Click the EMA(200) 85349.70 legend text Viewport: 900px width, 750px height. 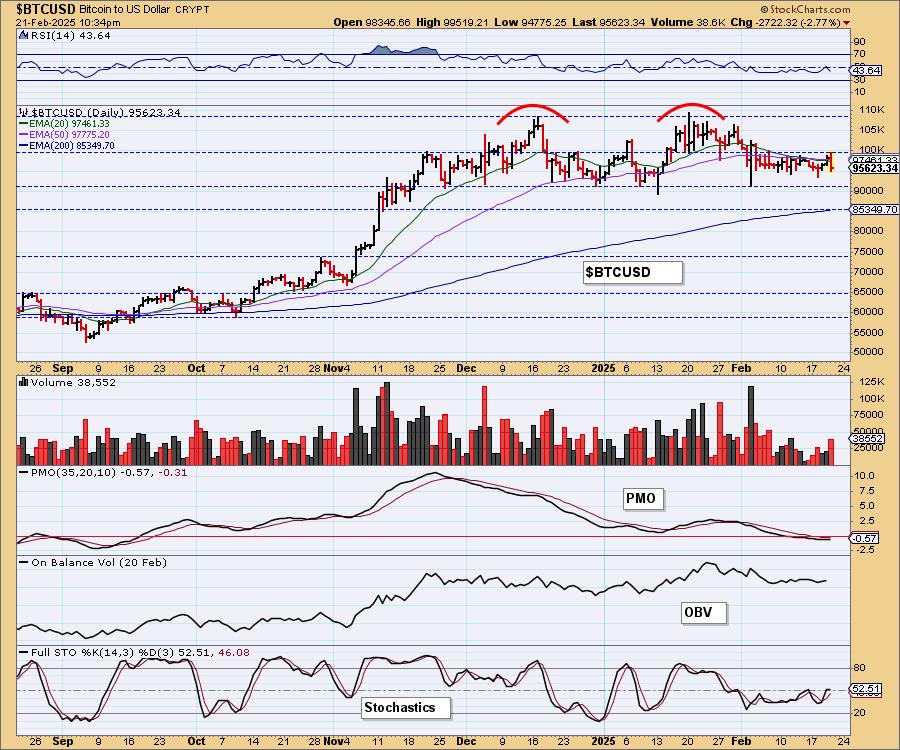click(x=72, y=146)
